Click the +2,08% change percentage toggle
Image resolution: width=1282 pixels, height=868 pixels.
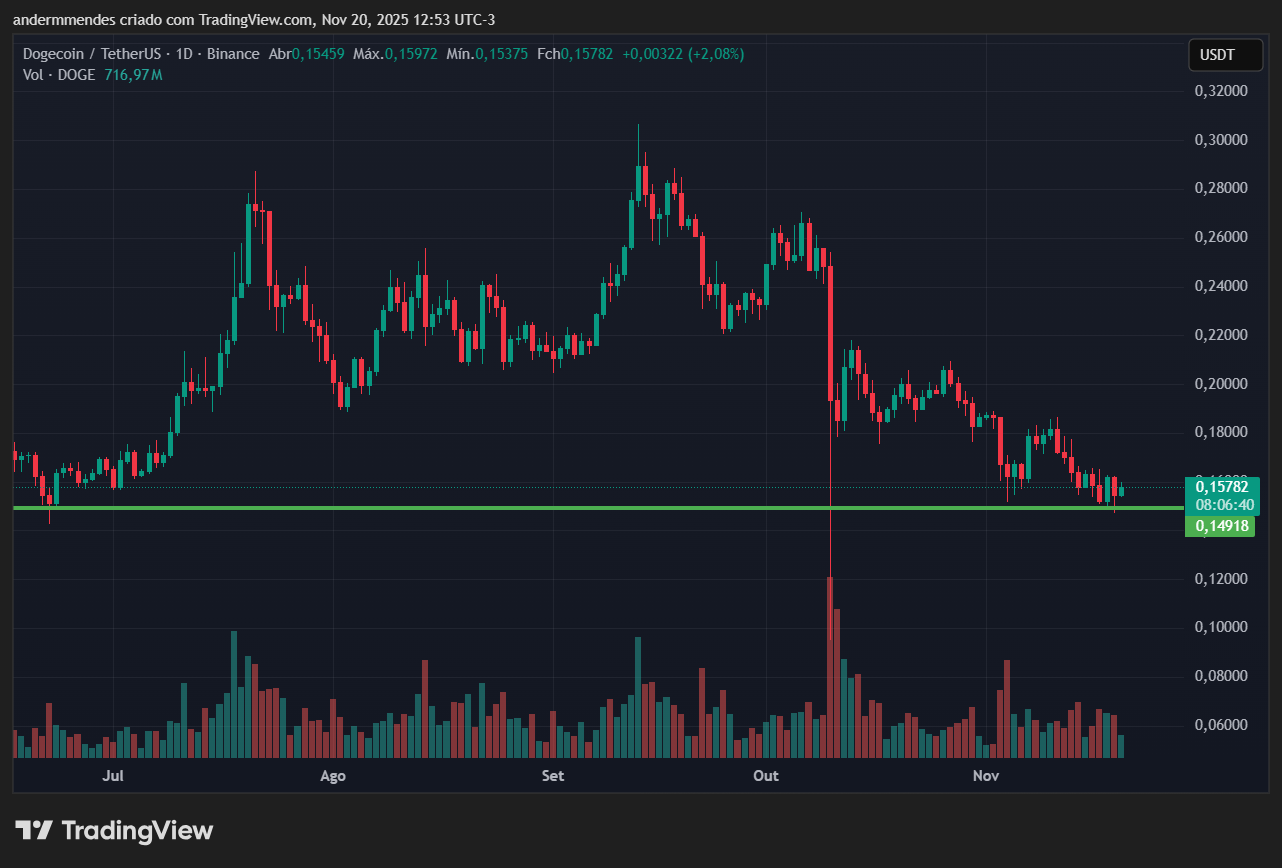[x=717, y=54]
